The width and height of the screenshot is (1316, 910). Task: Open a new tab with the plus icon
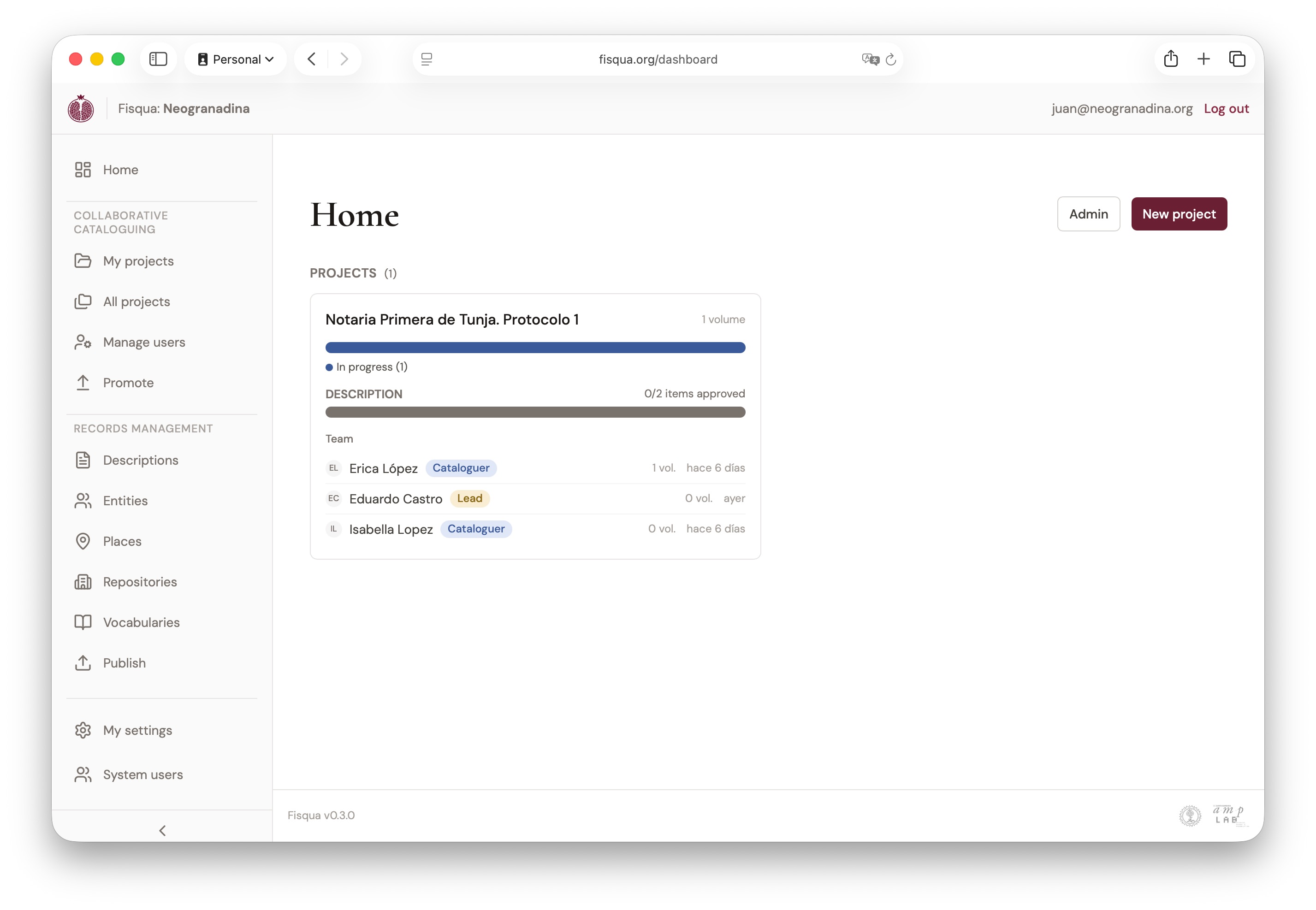(1203, 59)
